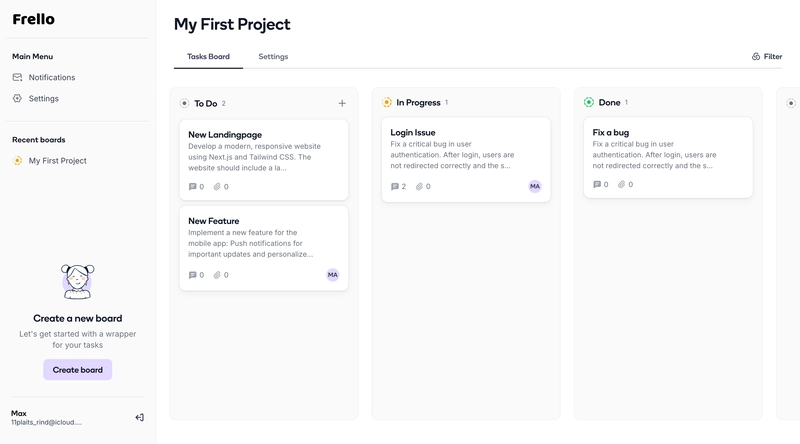Image resolution: width=800 pixels, height=444 pixels.
Task: Click the Notifications envelope icon in sidebar
Action: point(17,77)
